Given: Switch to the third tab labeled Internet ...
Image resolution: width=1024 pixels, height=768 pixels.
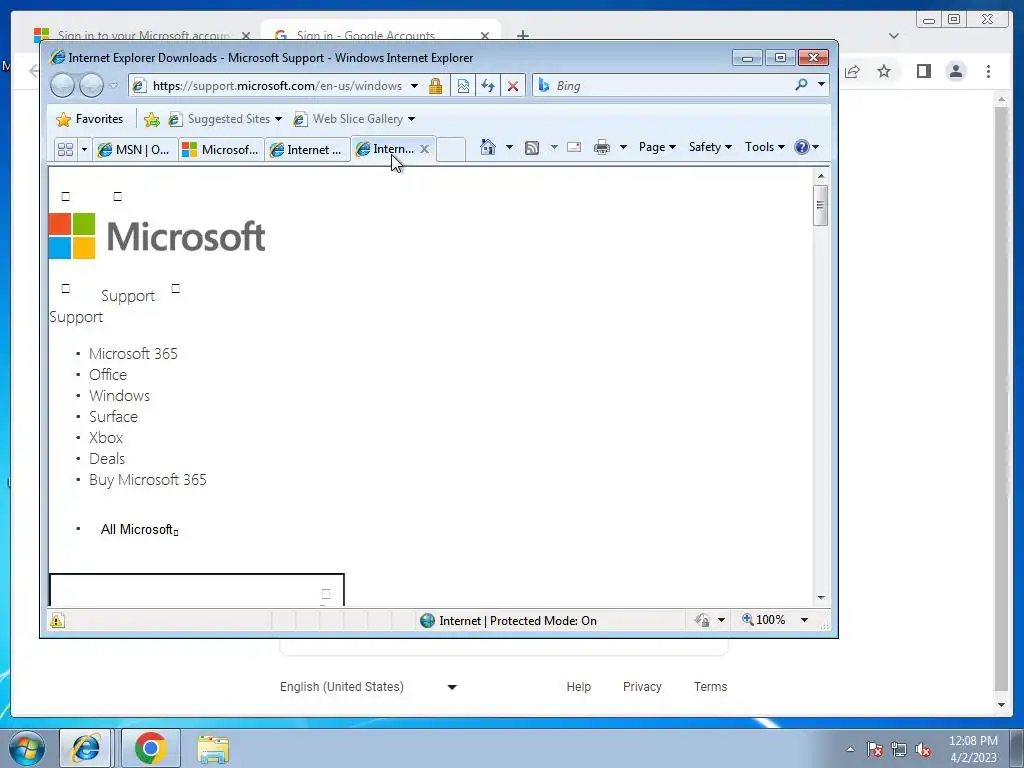Looking at the screenshot, I should (x=307, y=150).
